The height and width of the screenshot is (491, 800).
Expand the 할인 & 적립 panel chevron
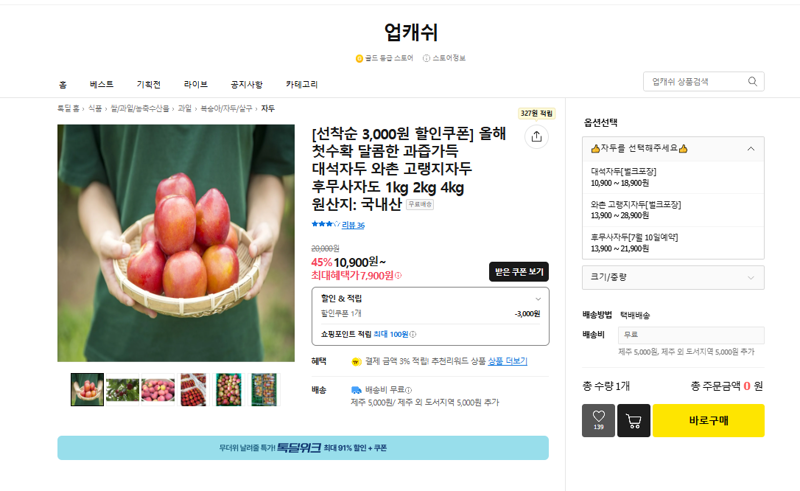pos(538,299)
